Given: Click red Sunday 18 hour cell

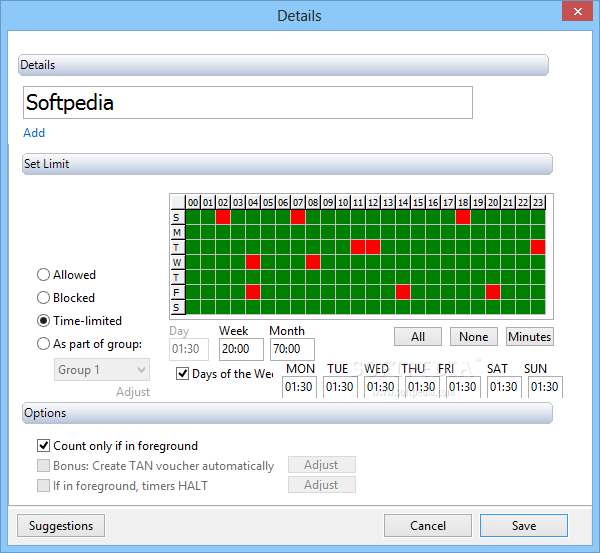Looking at the screenshot, I should pos(463,217).
